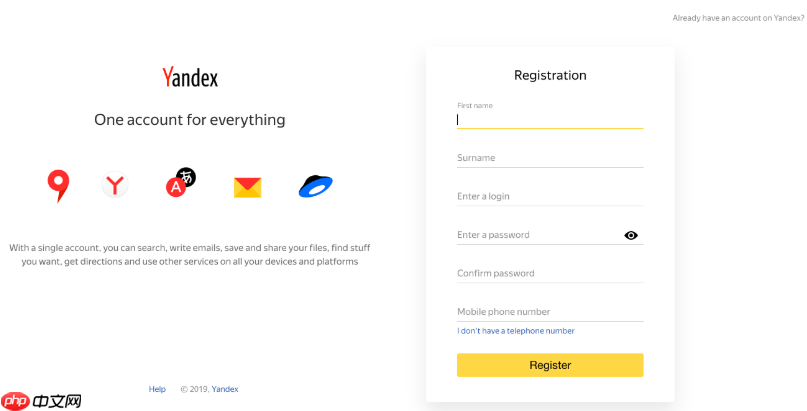The width and height of the screenshot is (807, 411).
Task: Click the Registration heading
Action: pos(550,75)
